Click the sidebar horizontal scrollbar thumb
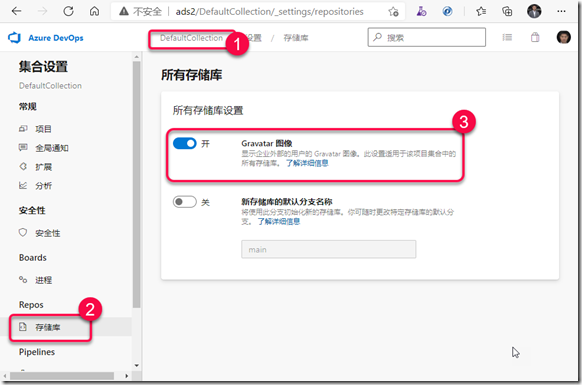 click(62, 376)
